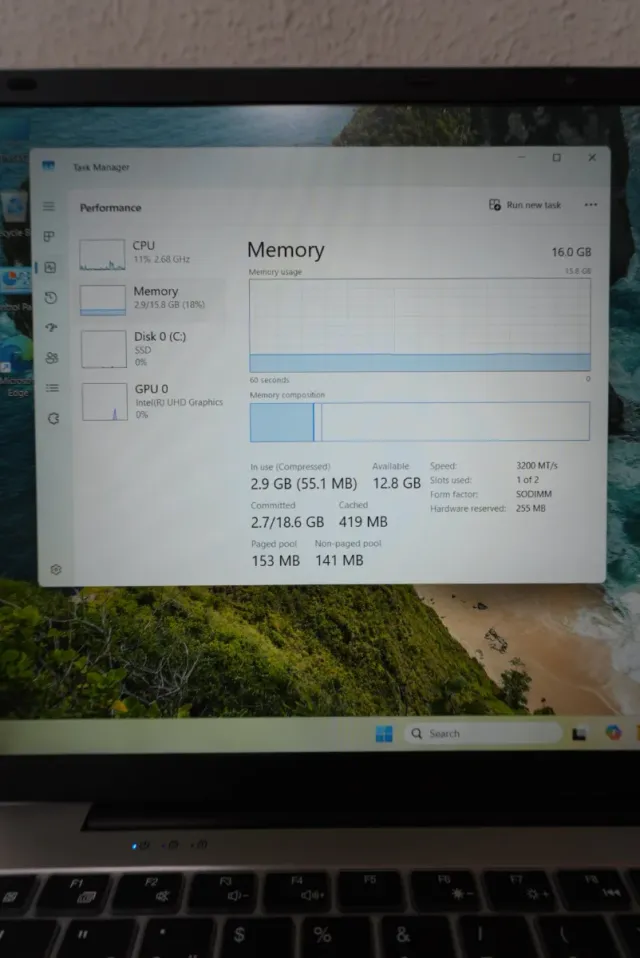The width and height of the screenshot is (640, 958).
Task: Maximize the Task Manager window
Action: pos(556,158)
